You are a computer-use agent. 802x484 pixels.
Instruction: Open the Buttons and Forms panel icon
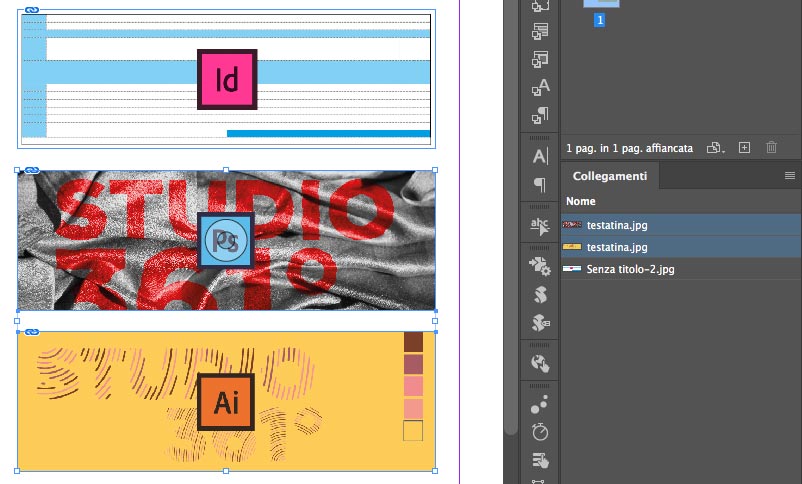[540, 460]
